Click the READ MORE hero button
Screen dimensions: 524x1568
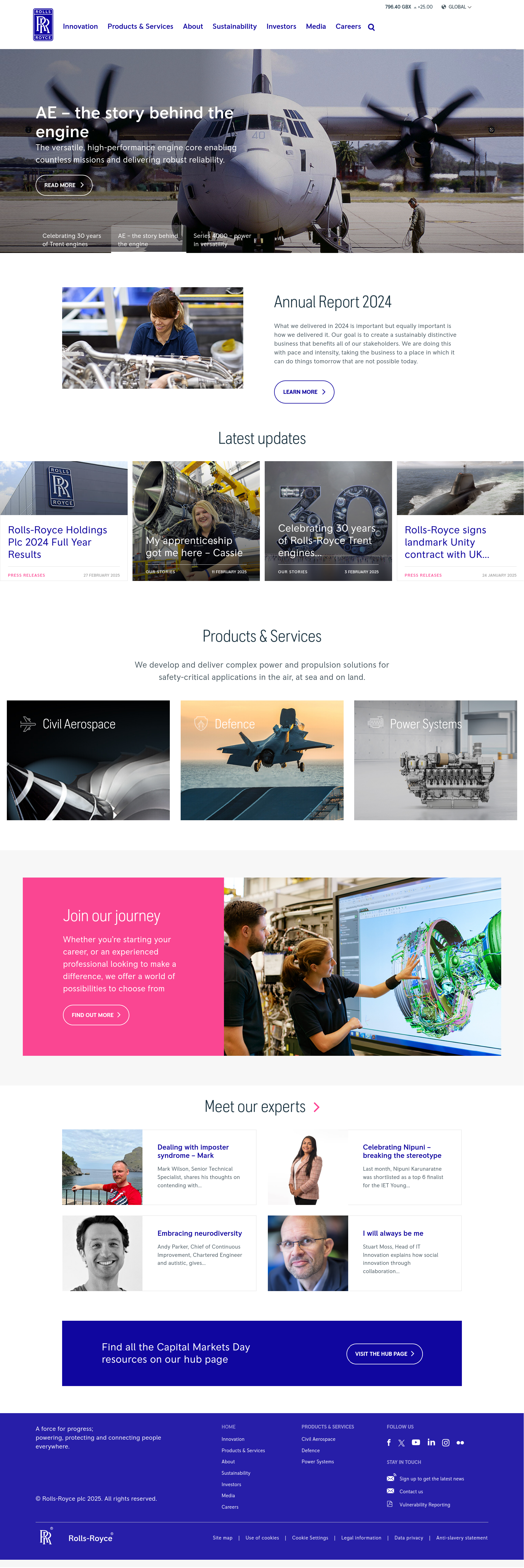tap(64, 185)
